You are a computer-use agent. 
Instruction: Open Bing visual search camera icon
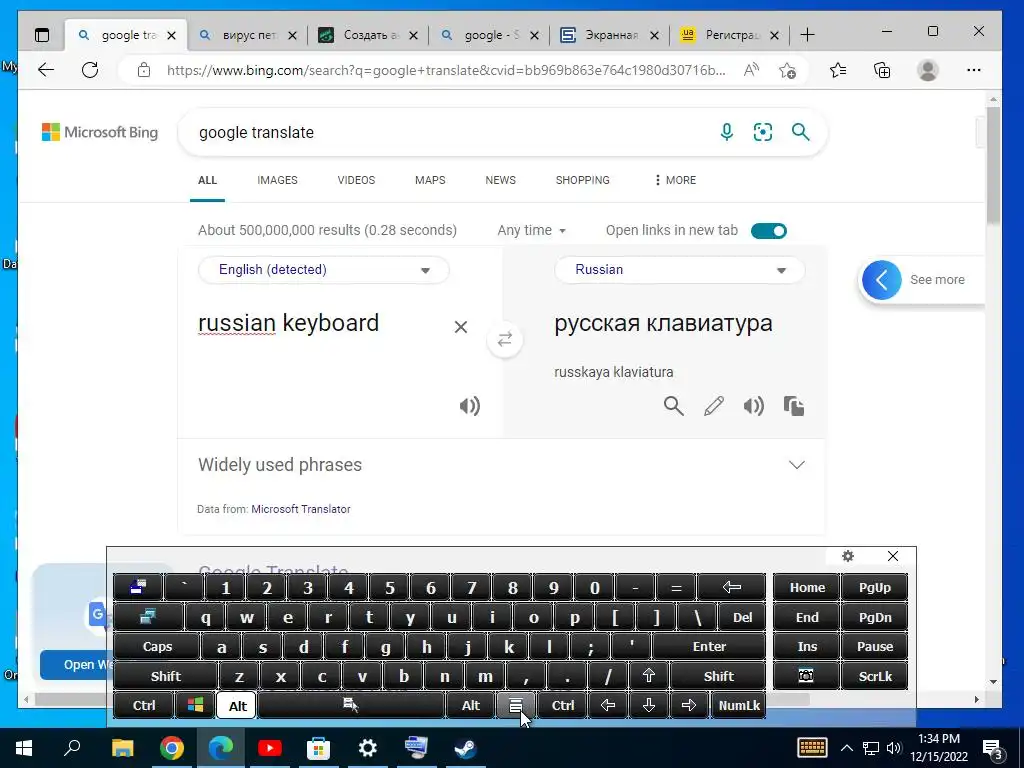click(x=763, y=132)
